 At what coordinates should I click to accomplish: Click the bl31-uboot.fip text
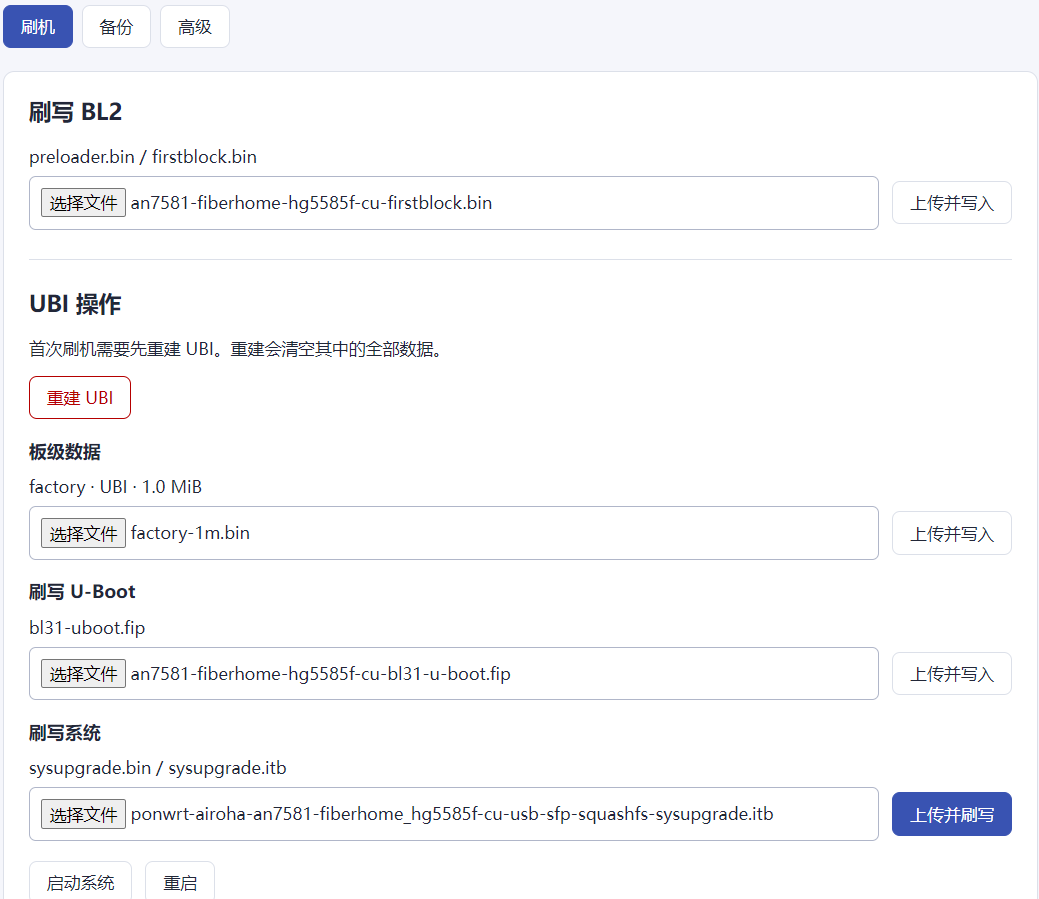pos(87,627)
